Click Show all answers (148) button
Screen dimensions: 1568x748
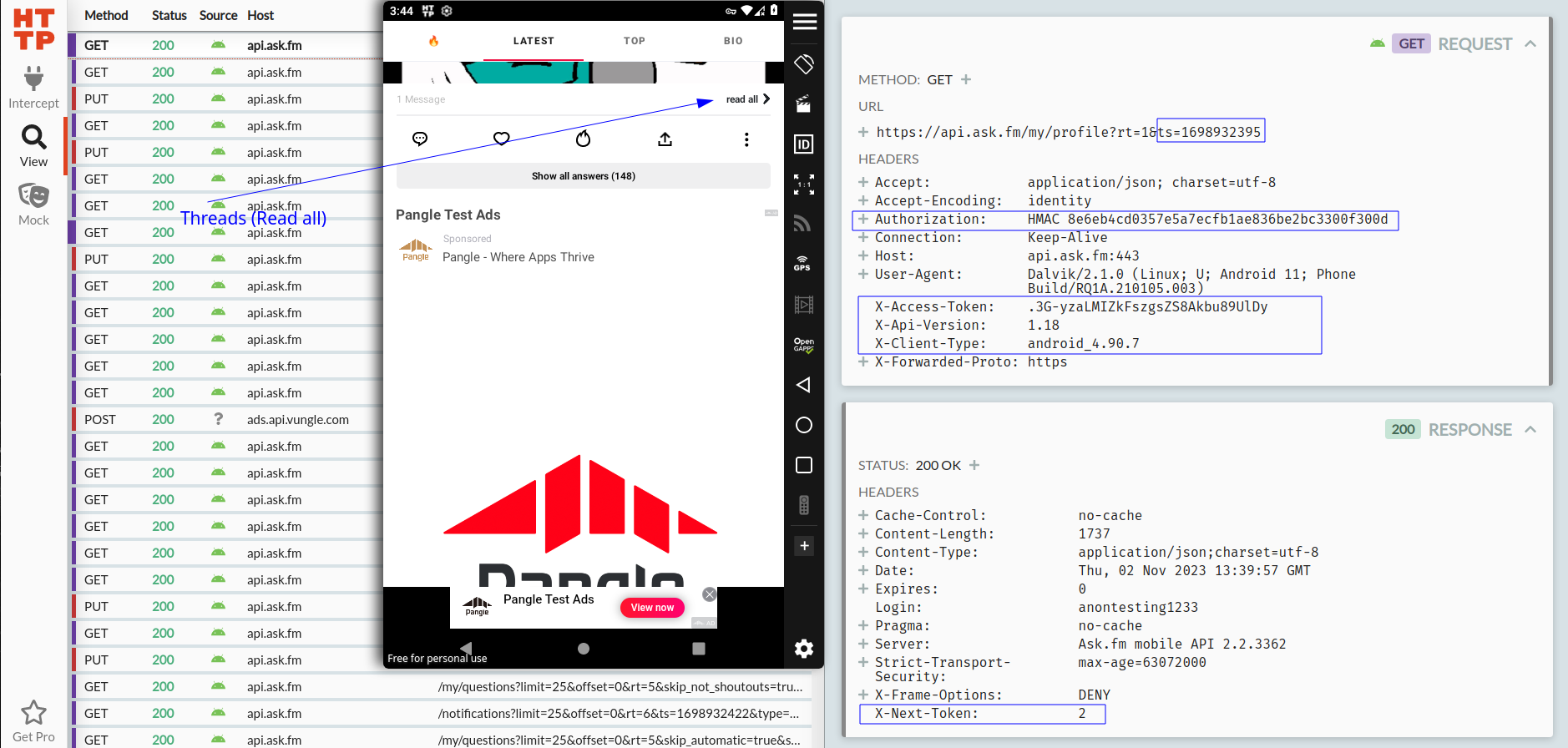pyautogui.click(x=584, y=176)
